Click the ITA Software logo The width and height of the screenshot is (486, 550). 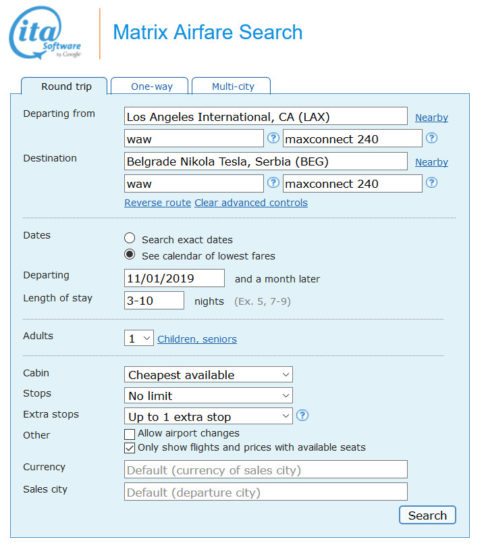click(x=45, y=33)
